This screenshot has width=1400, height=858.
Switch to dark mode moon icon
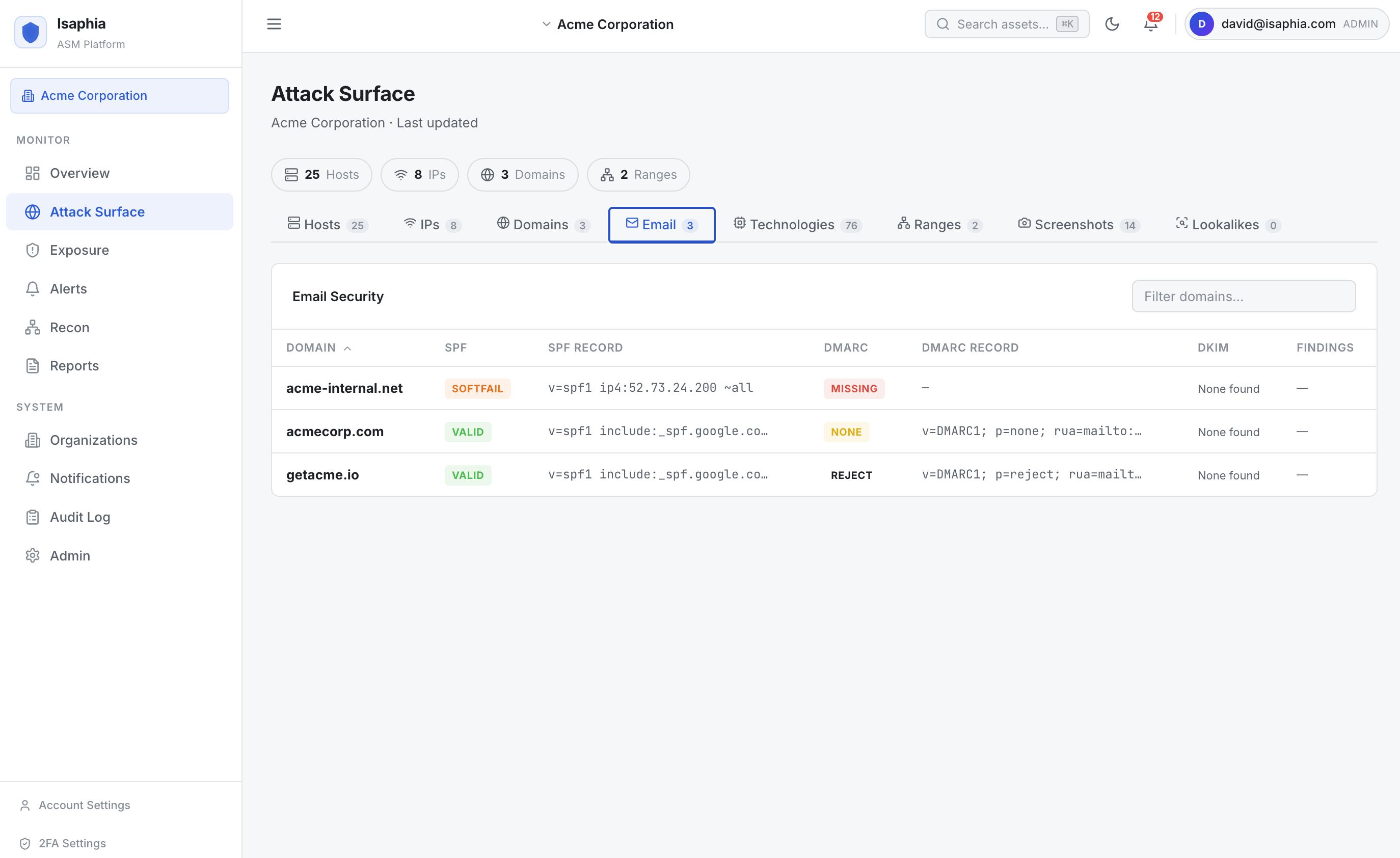pyautogui.click(x=1112, y=24)
